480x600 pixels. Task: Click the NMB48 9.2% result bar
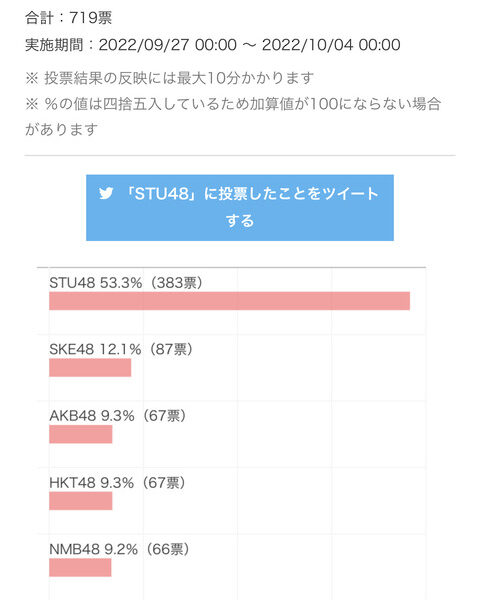click(80, 567)
